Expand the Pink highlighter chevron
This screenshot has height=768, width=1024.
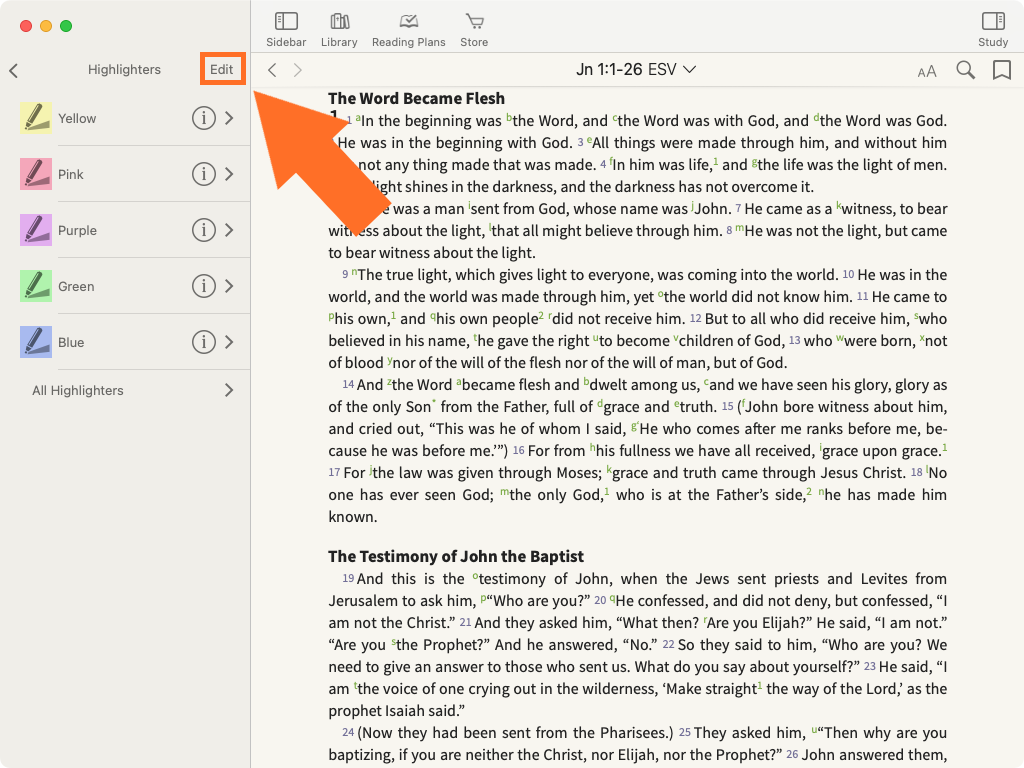[x=229, y=174]
